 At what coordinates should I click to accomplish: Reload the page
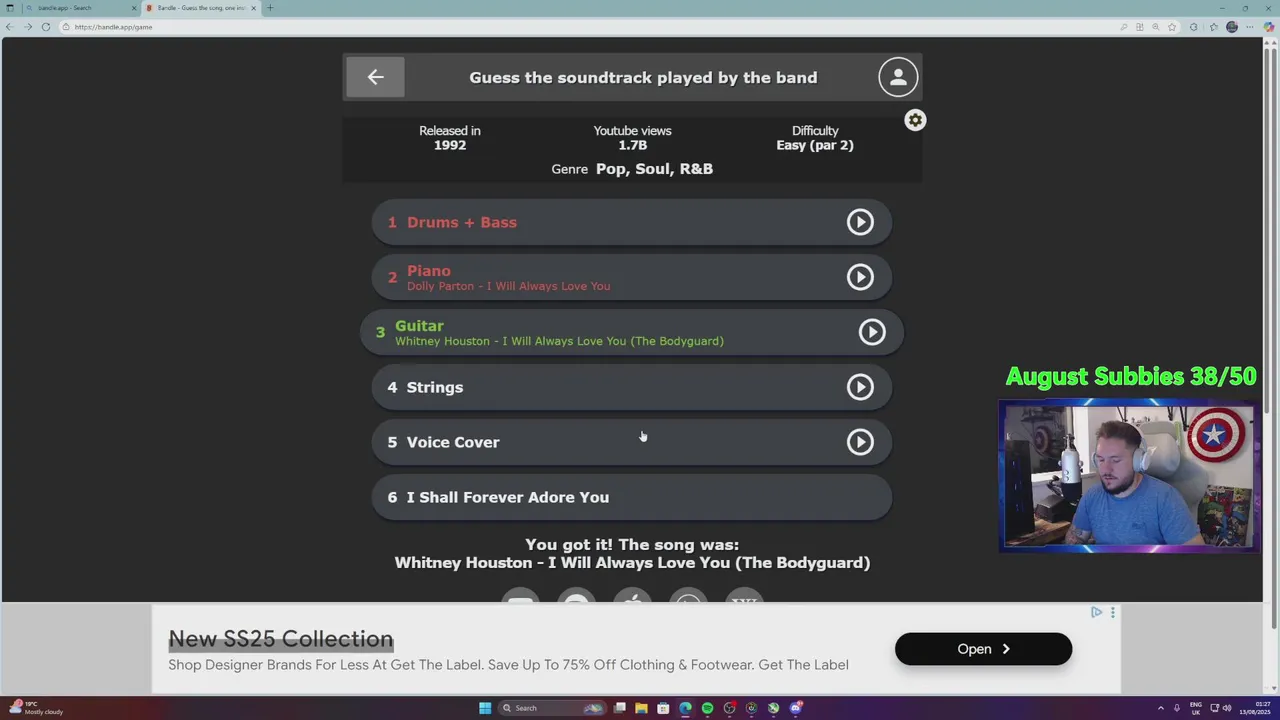pos(45,27)
